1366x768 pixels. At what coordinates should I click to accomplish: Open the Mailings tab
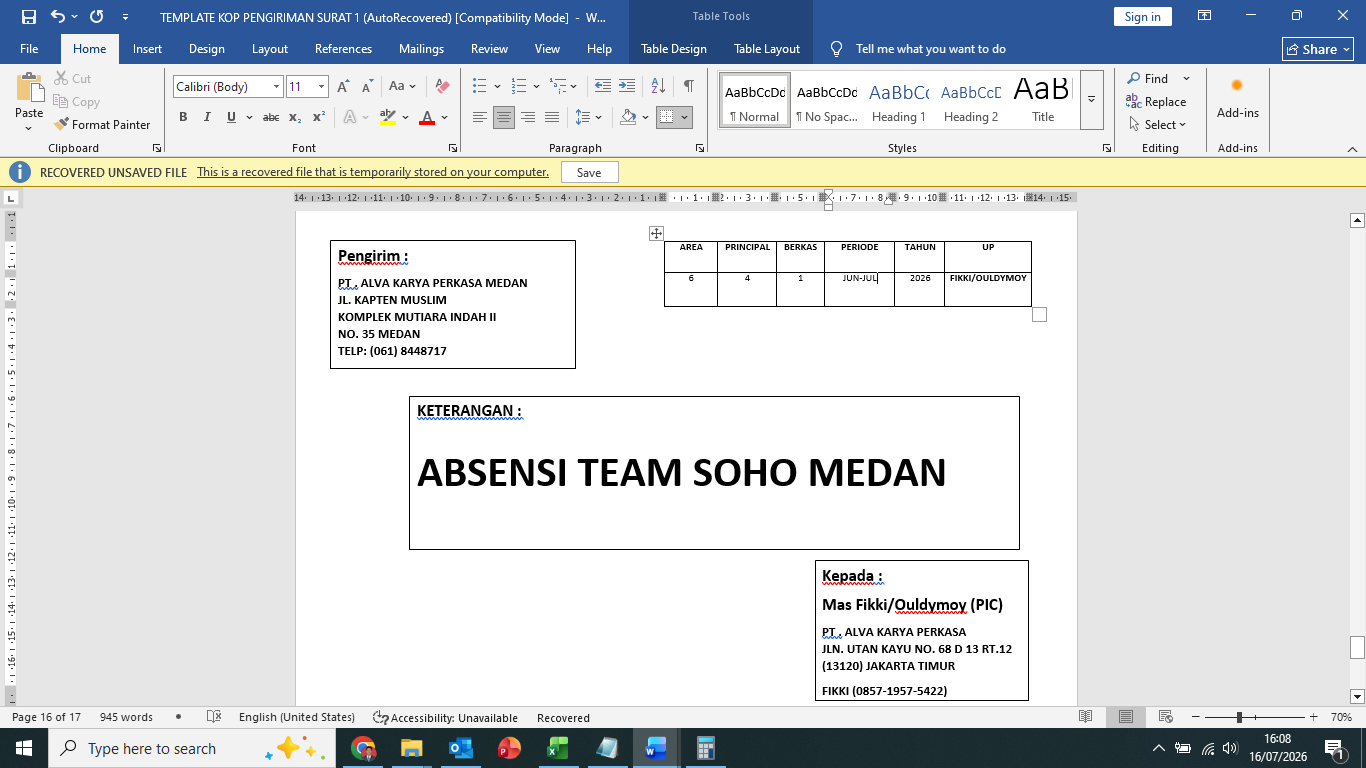(421, 49)
